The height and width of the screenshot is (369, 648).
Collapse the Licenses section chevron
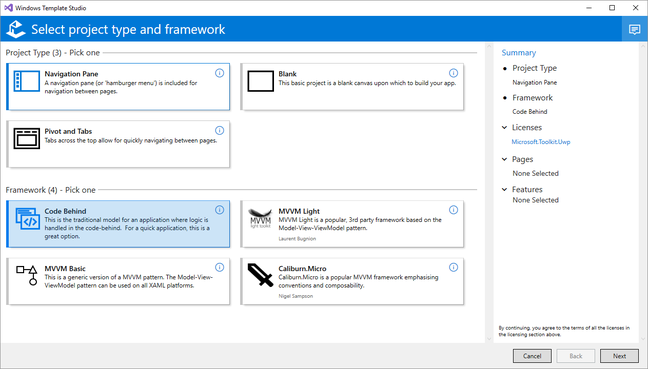tap(504, 127)
